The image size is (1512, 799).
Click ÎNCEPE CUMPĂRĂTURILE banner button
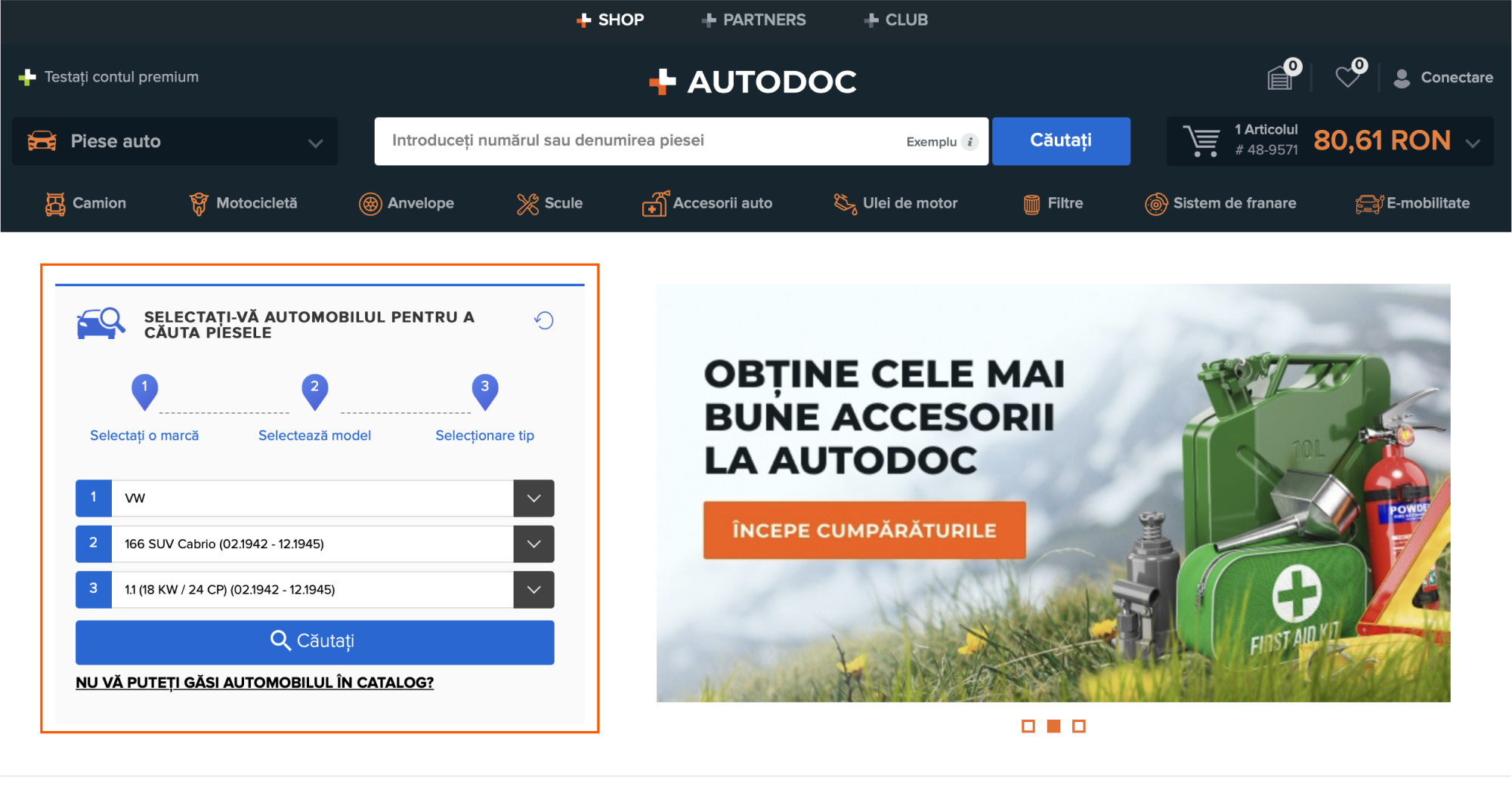click(864, 530)
